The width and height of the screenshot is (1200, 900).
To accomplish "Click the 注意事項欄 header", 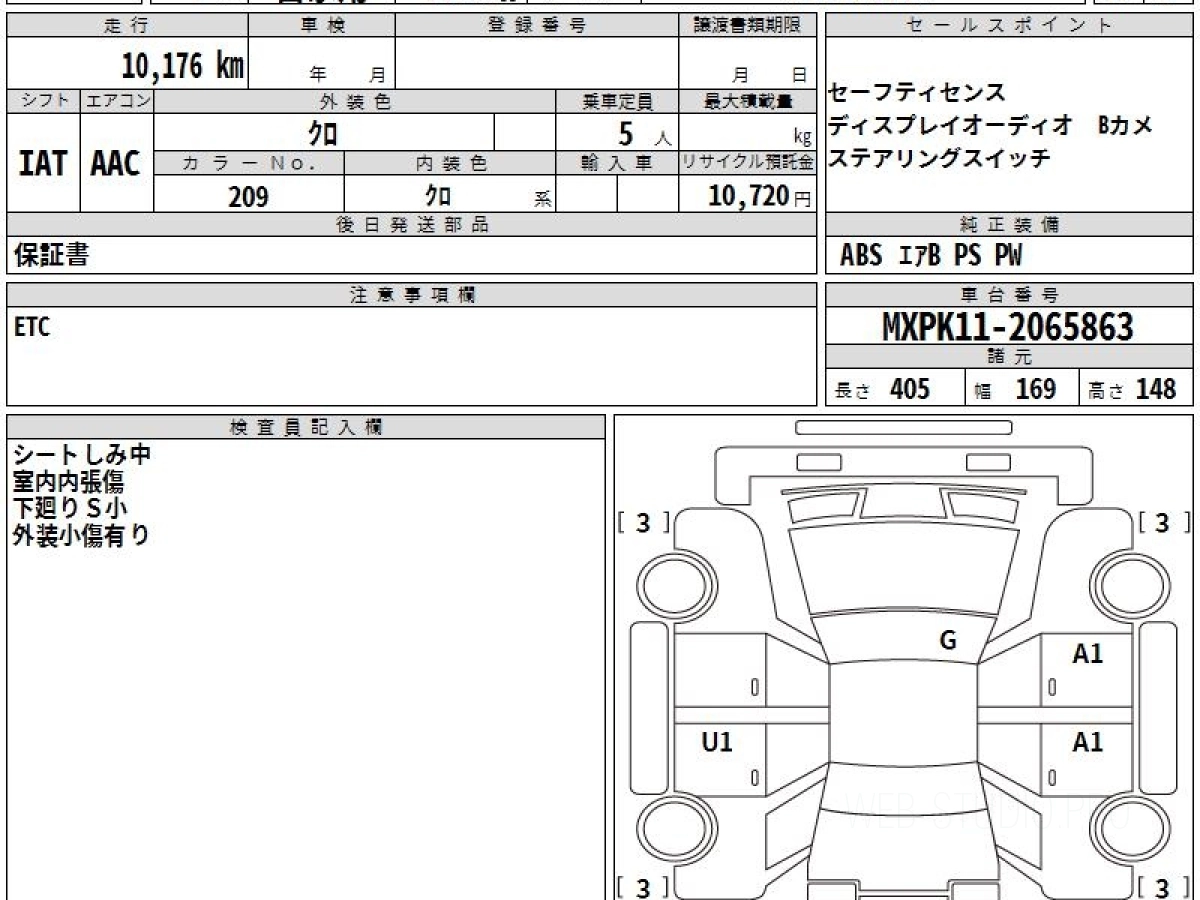I will [412, 295].
